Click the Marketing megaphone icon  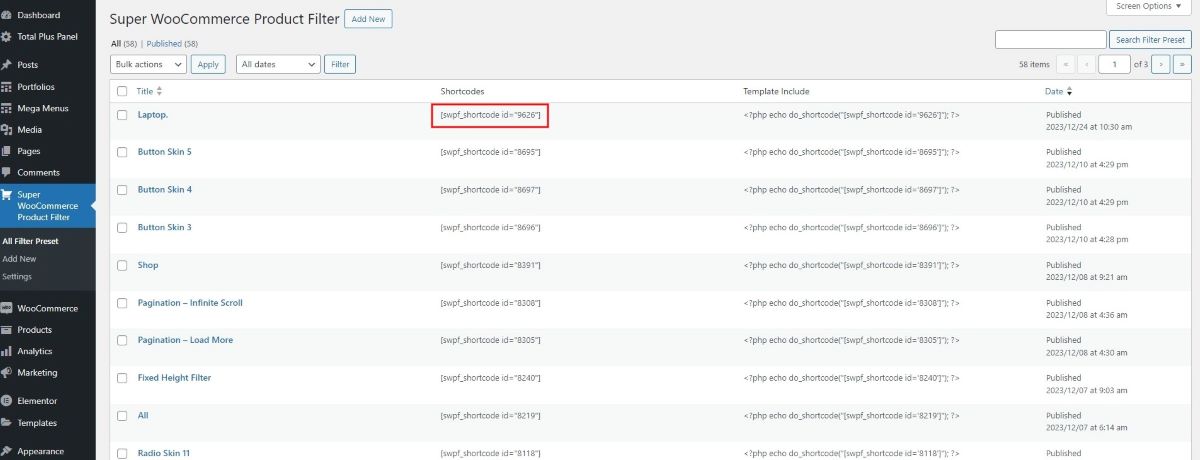coord(7,373)
